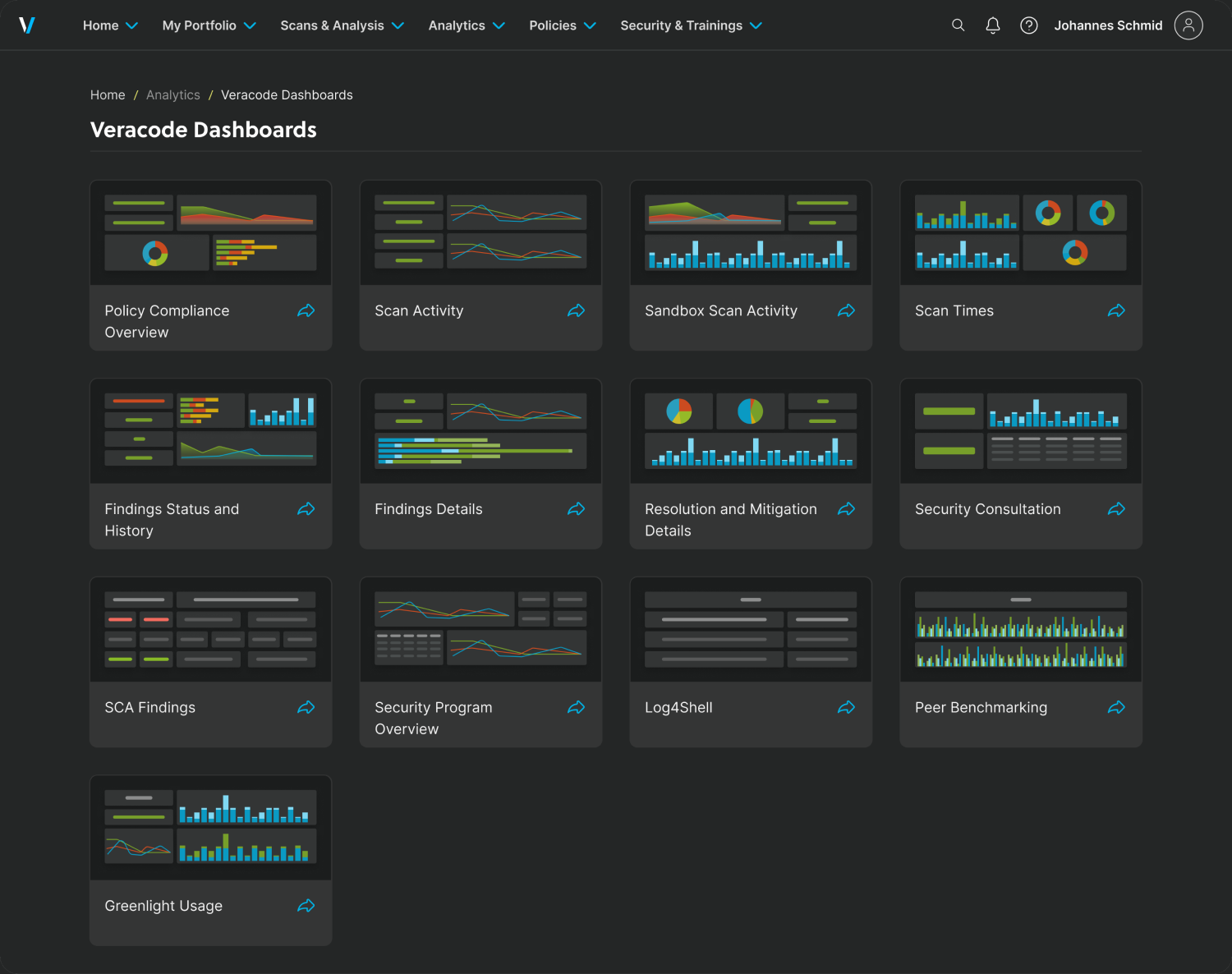The image size is (1232, 974).
Task: Share the SCA Findings dashboard
Action: [x=306, y=707]
